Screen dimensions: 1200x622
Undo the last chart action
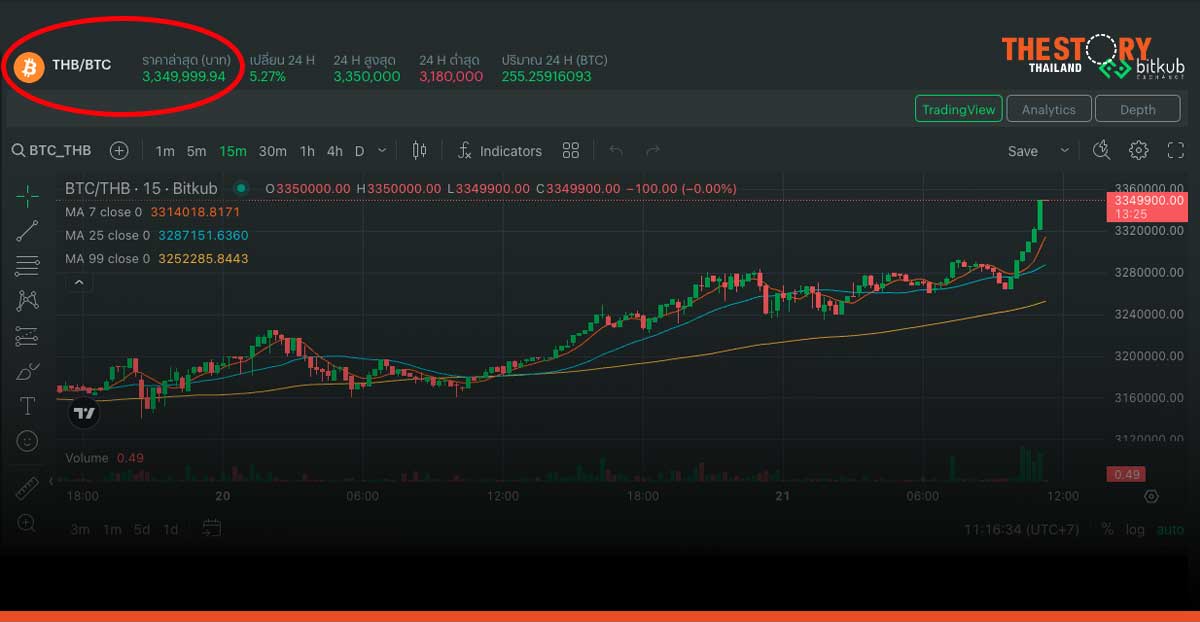pos(619,150)
